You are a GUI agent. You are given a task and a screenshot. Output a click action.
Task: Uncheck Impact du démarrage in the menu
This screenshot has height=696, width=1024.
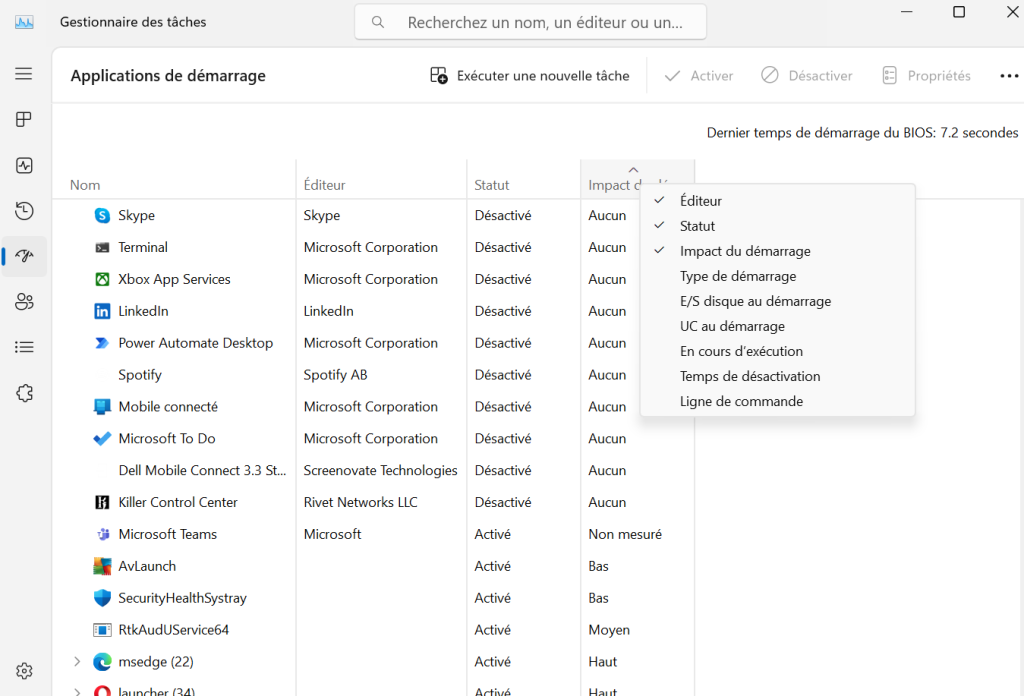tap(777, 251)
